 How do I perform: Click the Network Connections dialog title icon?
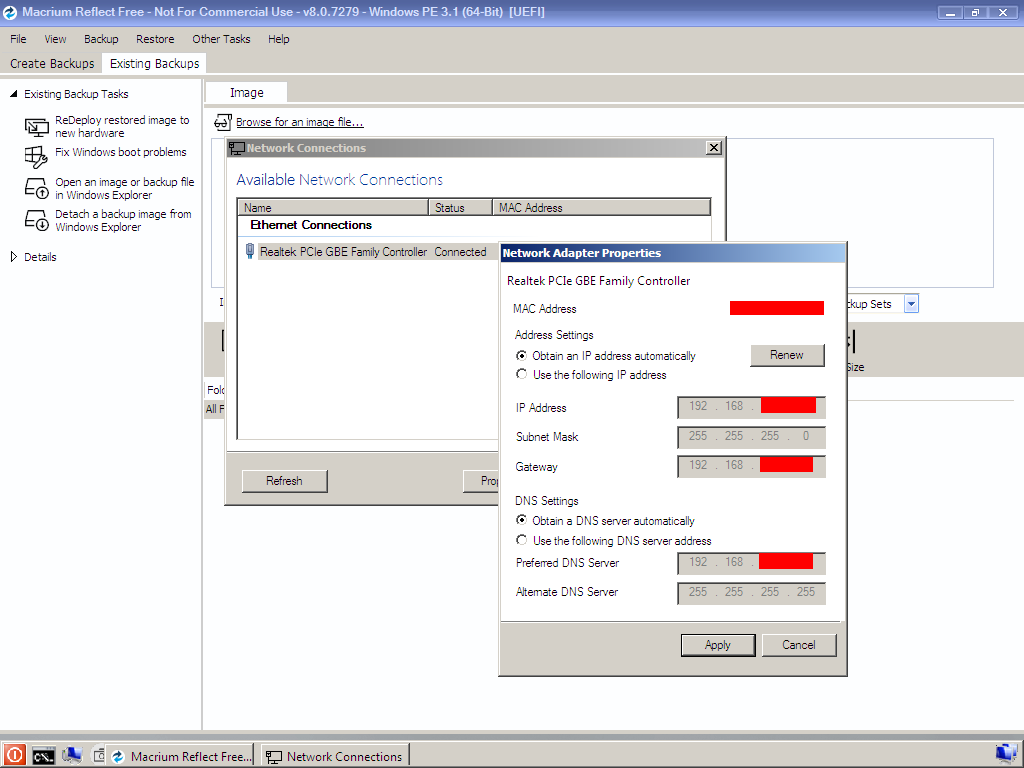pos(236,148)
